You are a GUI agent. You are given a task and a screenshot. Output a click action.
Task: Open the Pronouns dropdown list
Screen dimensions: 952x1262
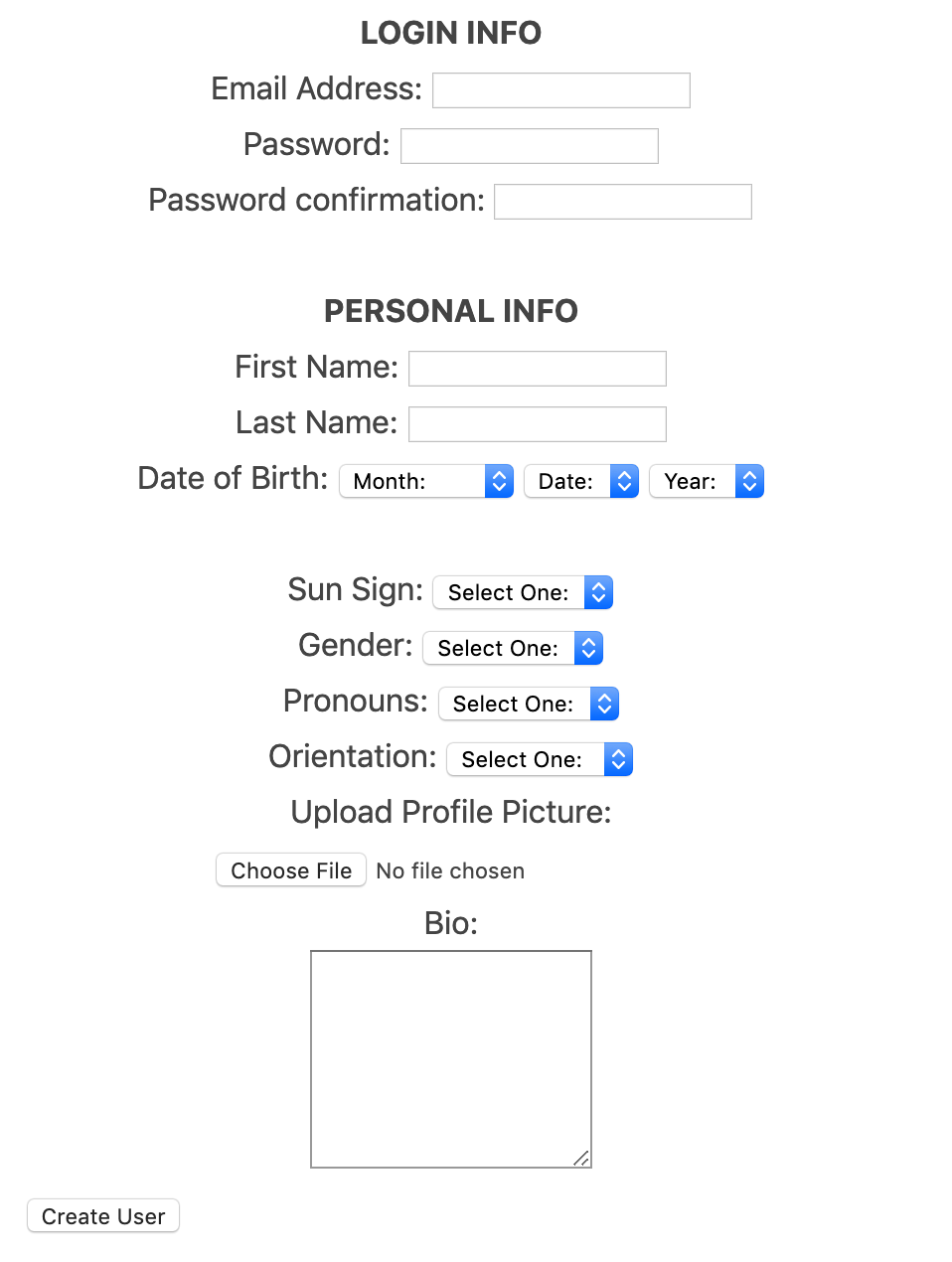pyautogui.click(x=528, y=705)
